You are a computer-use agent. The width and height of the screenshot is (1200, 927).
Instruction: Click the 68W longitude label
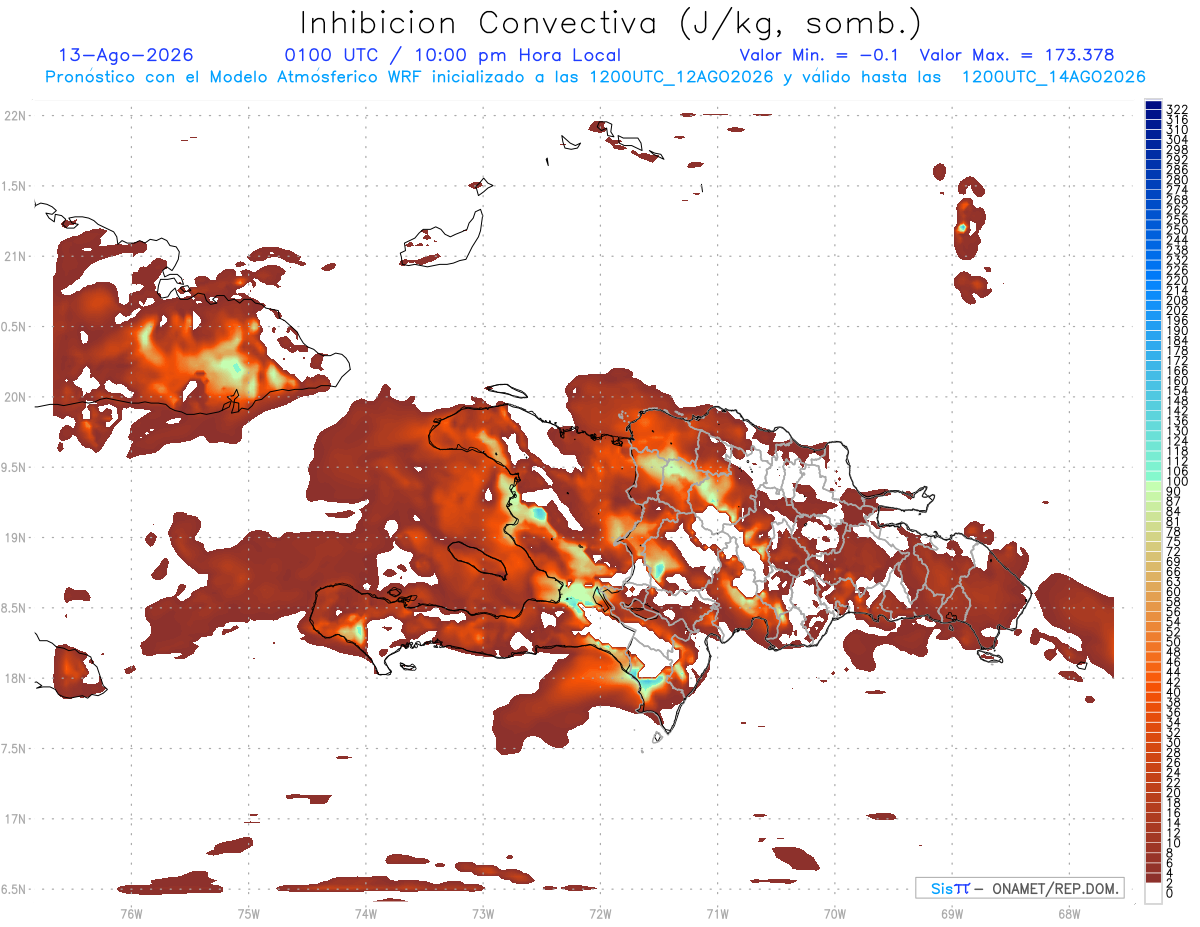(x=1068, y=913)
